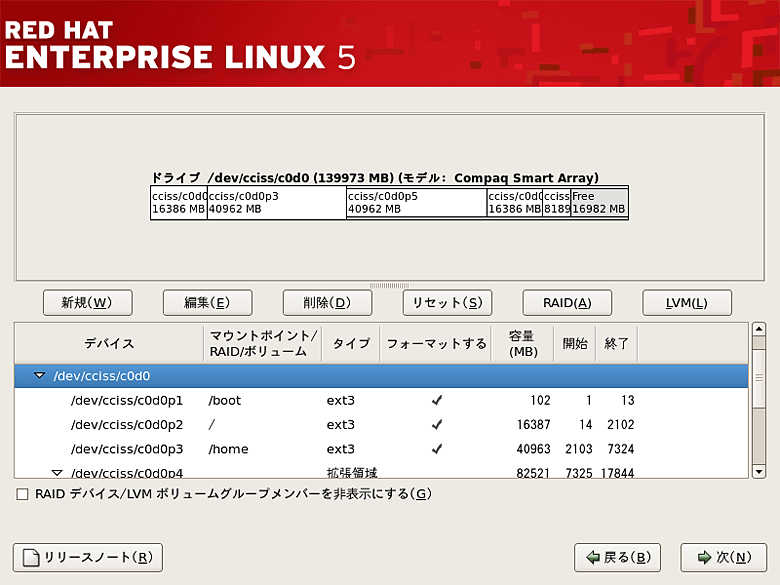Sort by デバイス column header
This screenshot has width=780, height=585.
click(109, 343)
